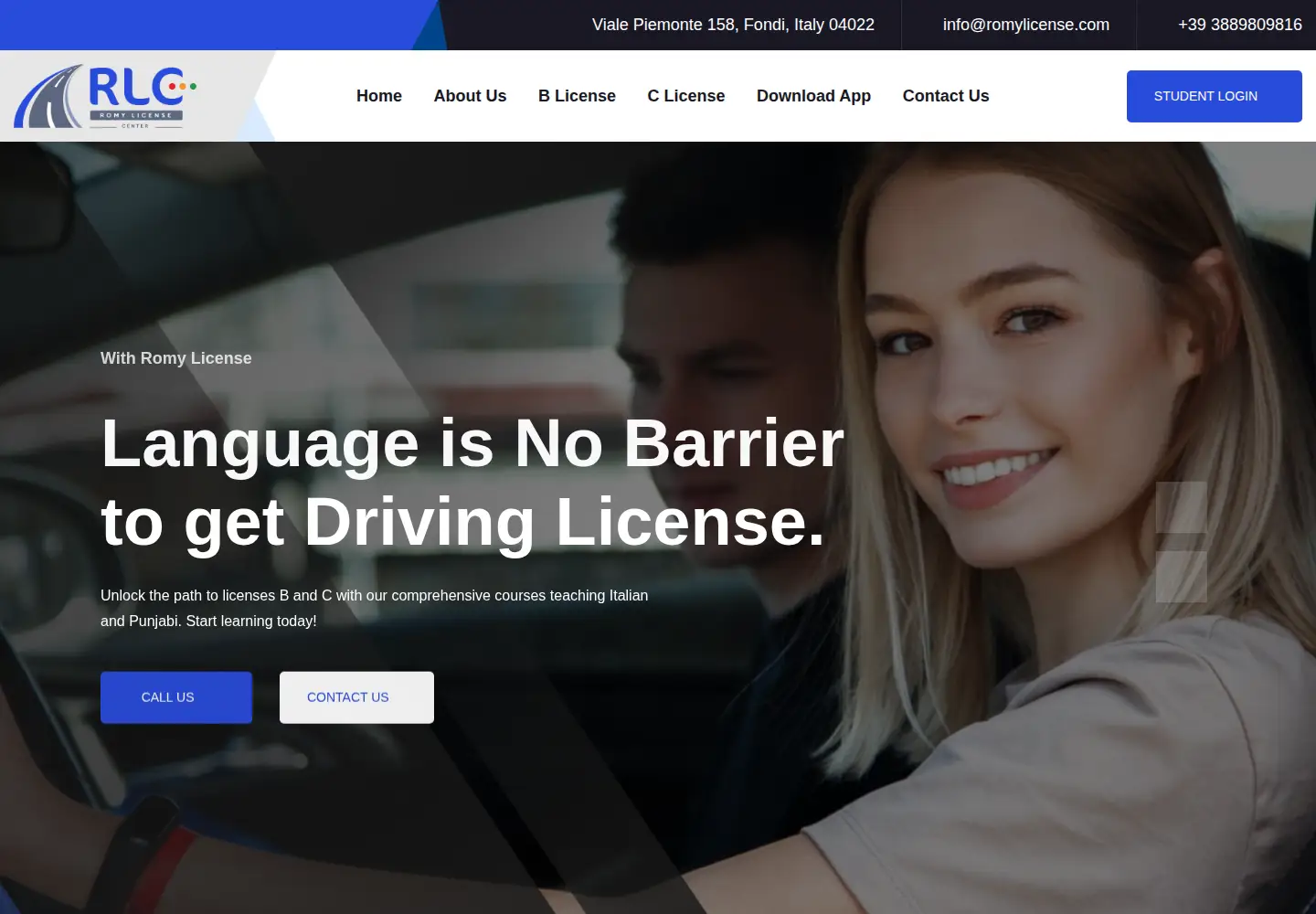This screenshot has height=914, width=1316.
Task: Click the upper slider navigation square
Action: pos(1181,507)
